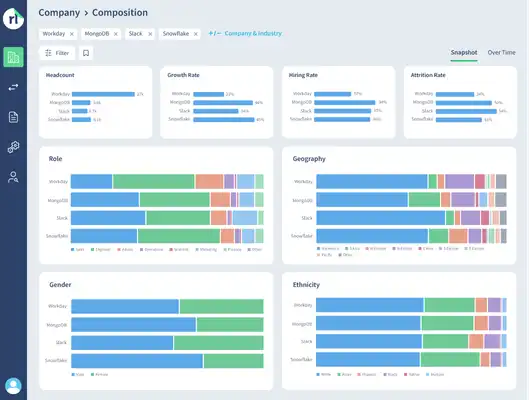Remove the Workday company chip

(x=72, y=34)
